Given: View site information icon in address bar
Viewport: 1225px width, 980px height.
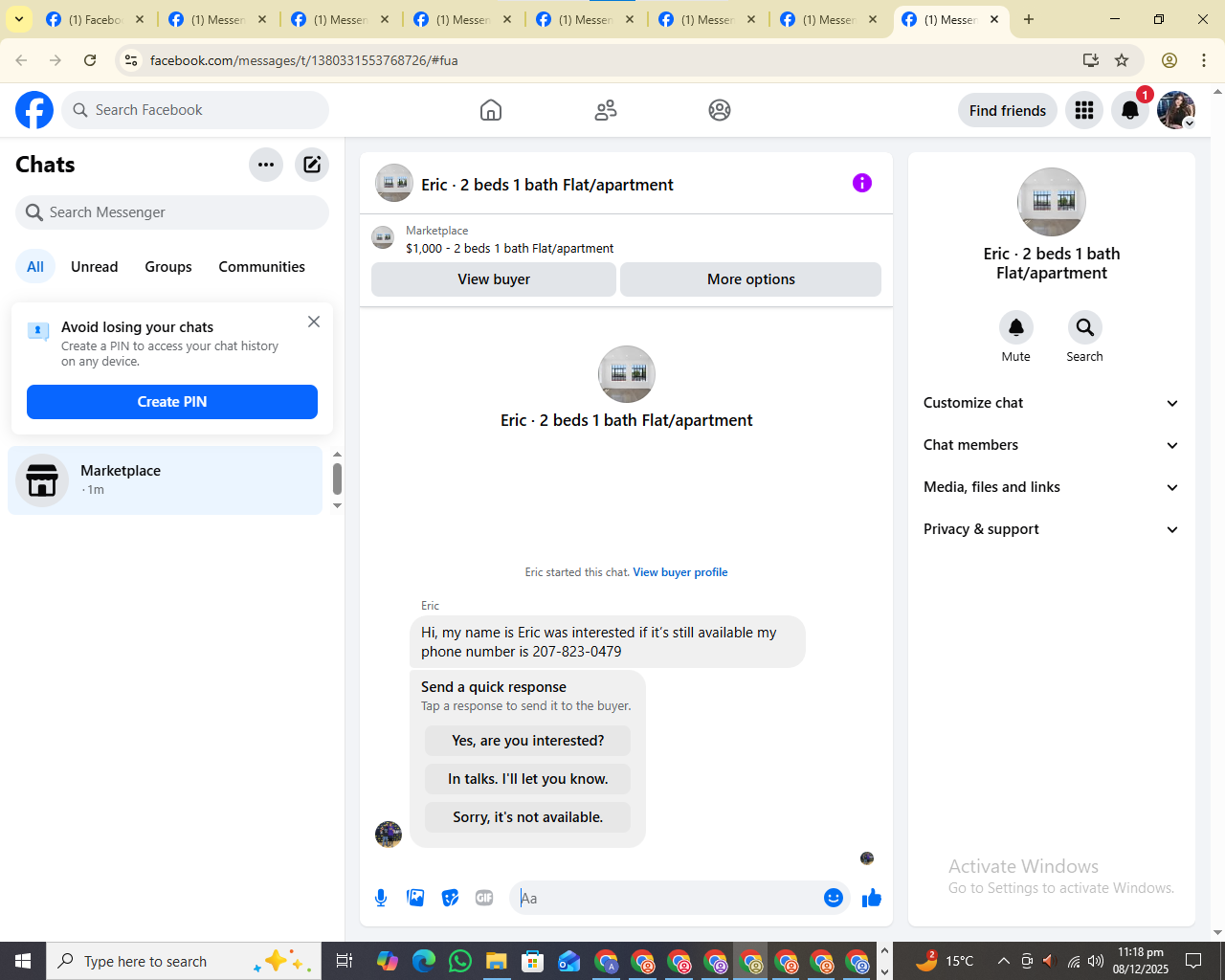Looking at the screenshot, I should tap(131, 60).
